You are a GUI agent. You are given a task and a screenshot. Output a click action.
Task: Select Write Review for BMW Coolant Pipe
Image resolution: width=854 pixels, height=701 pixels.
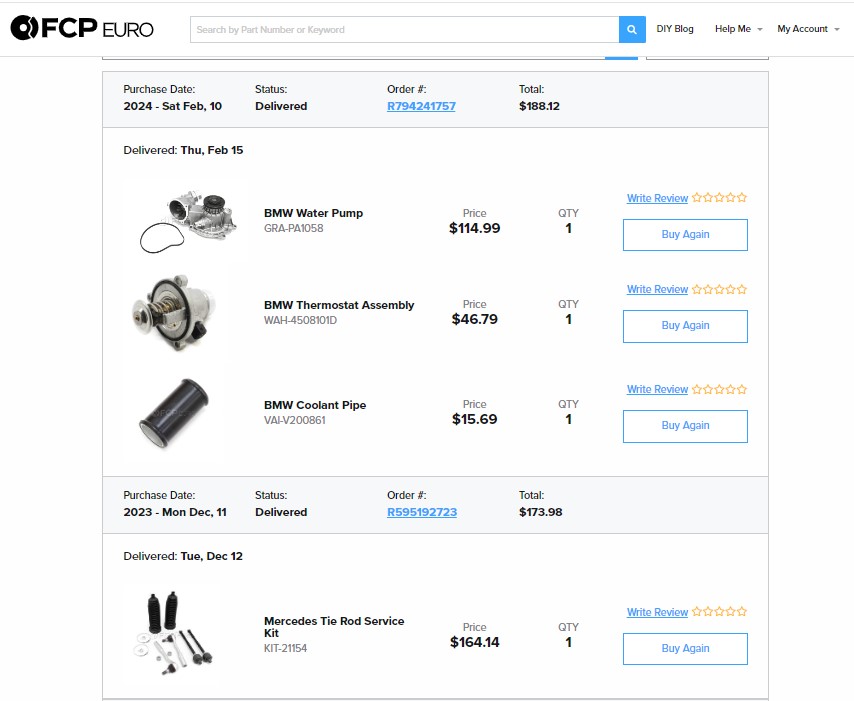click(657, 389)
